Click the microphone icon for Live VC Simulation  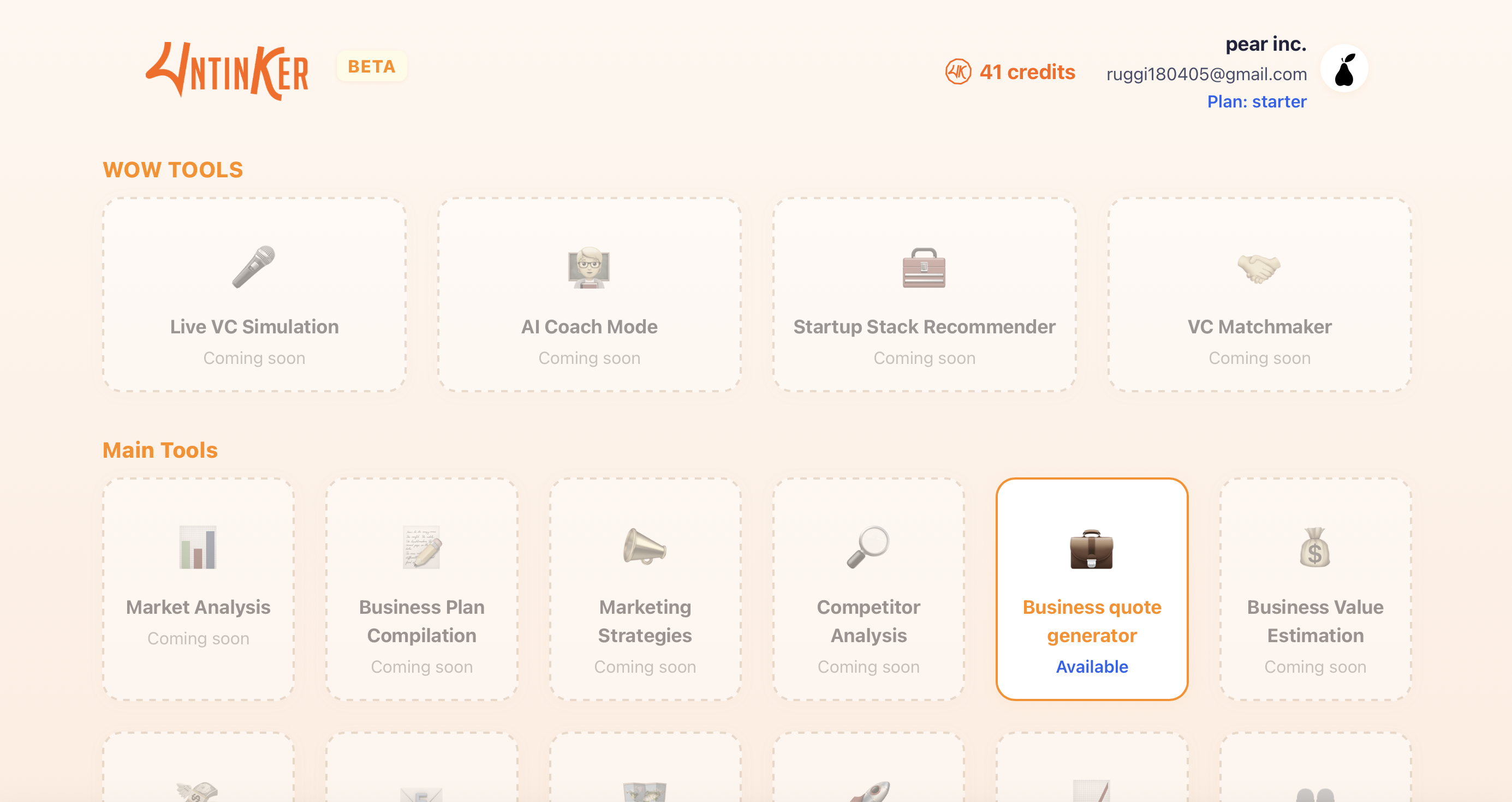point(254,267)
